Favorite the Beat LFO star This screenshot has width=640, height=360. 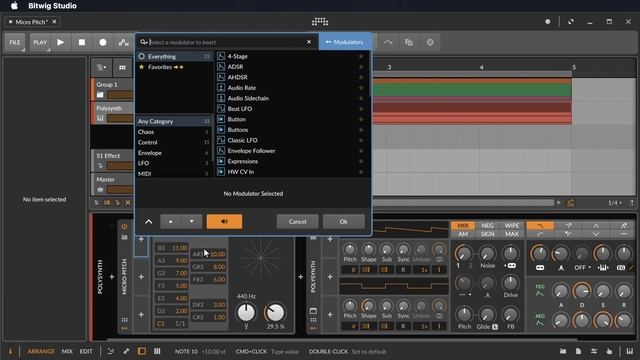(361, 109)
